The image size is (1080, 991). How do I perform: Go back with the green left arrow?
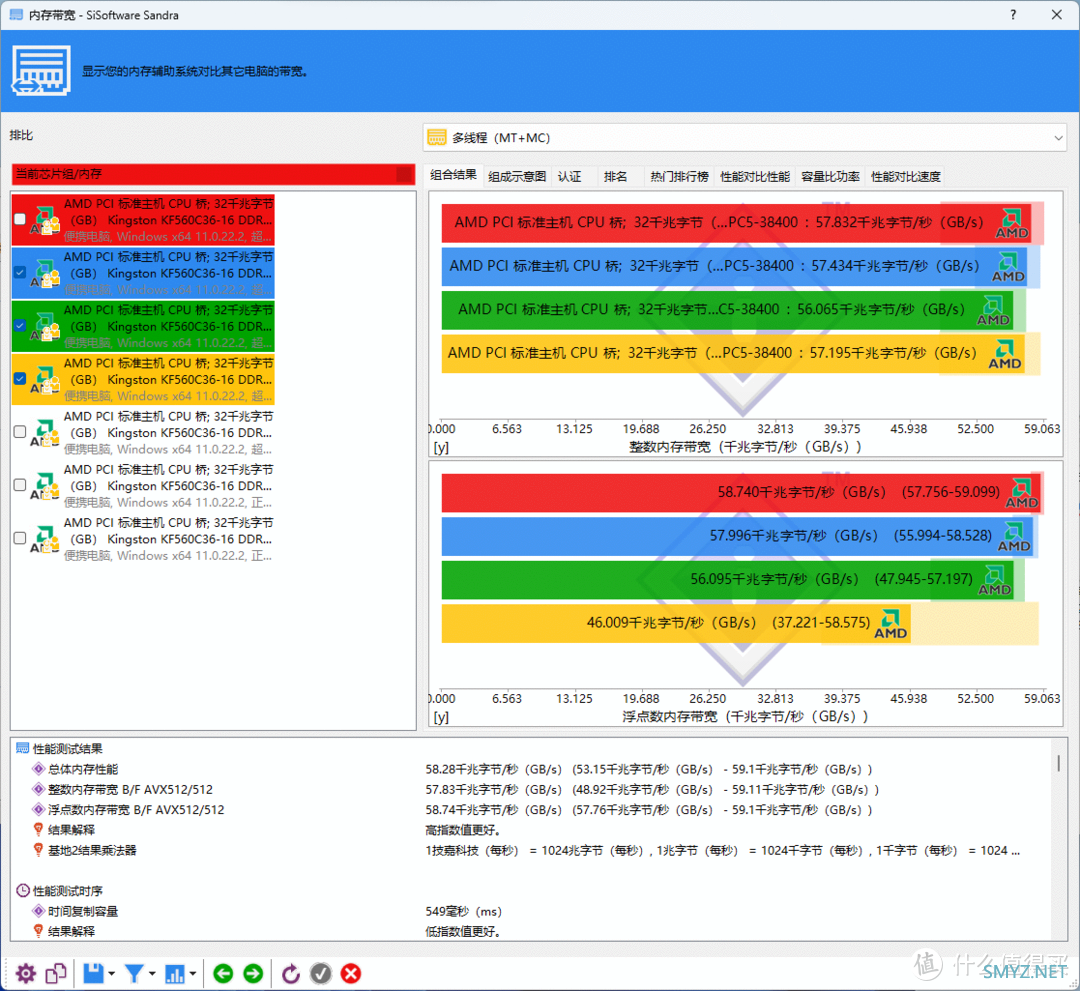point(223,973)
